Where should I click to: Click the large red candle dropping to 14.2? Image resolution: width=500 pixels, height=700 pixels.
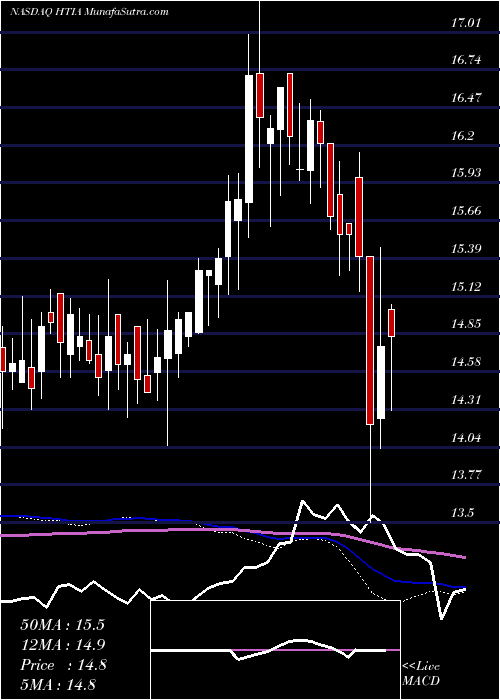(370, 340)
